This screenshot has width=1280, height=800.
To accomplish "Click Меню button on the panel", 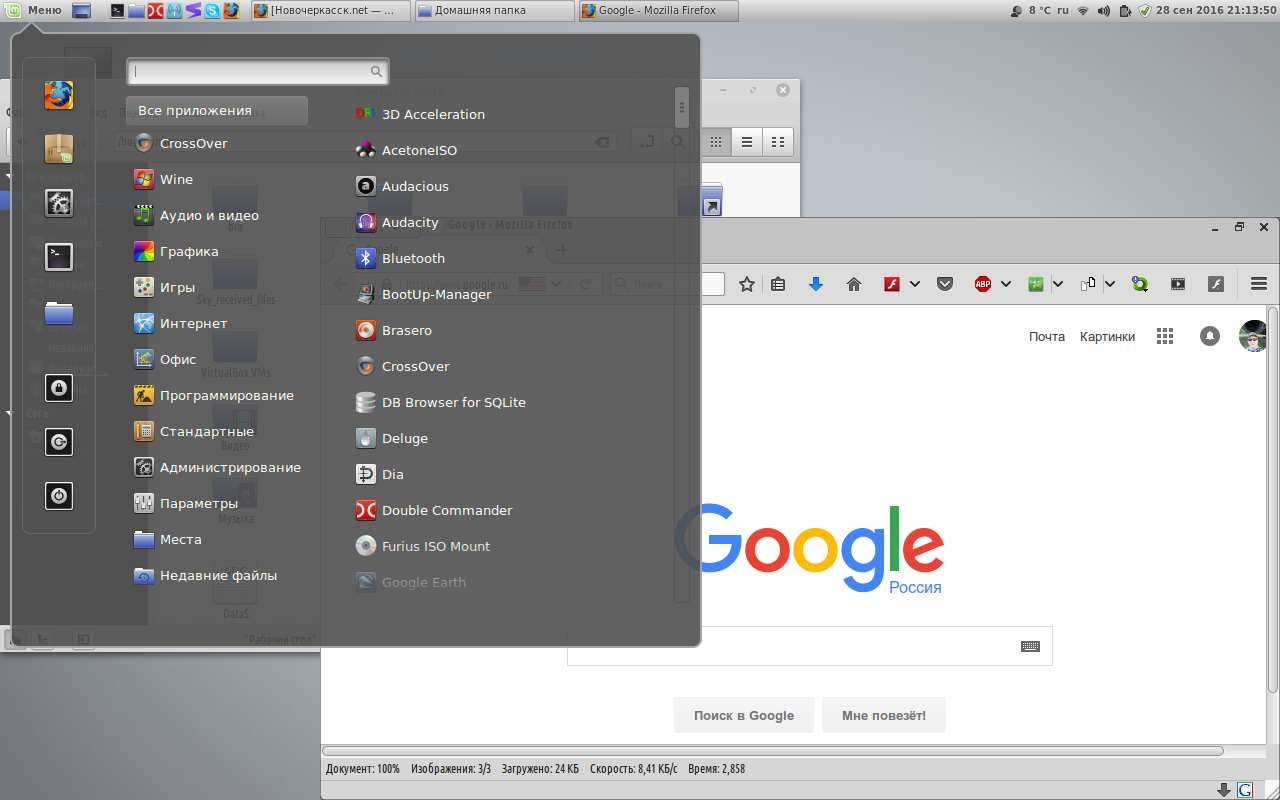I will coord(35,10).
